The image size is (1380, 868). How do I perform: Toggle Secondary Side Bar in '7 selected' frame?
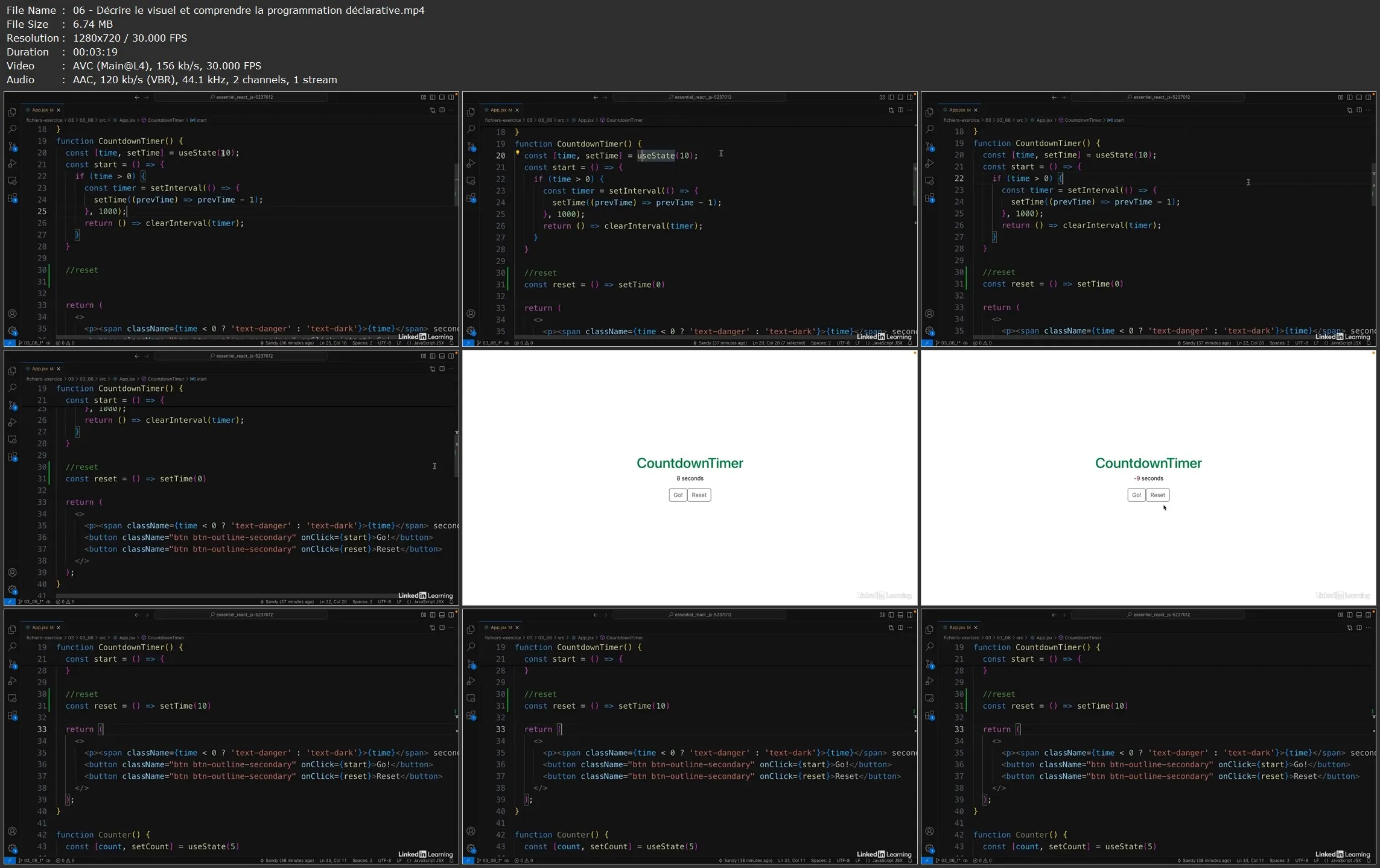pos(909,97)
